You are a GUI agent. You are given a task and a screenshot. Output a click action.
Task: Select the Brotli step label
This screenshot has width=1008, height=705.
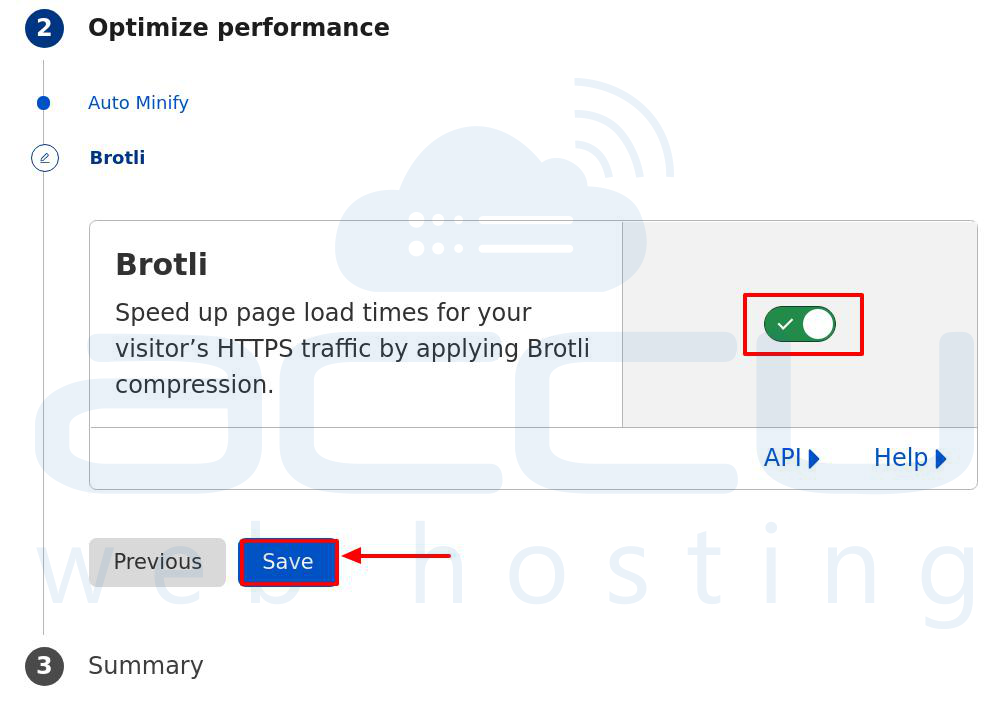click(117, 157)
